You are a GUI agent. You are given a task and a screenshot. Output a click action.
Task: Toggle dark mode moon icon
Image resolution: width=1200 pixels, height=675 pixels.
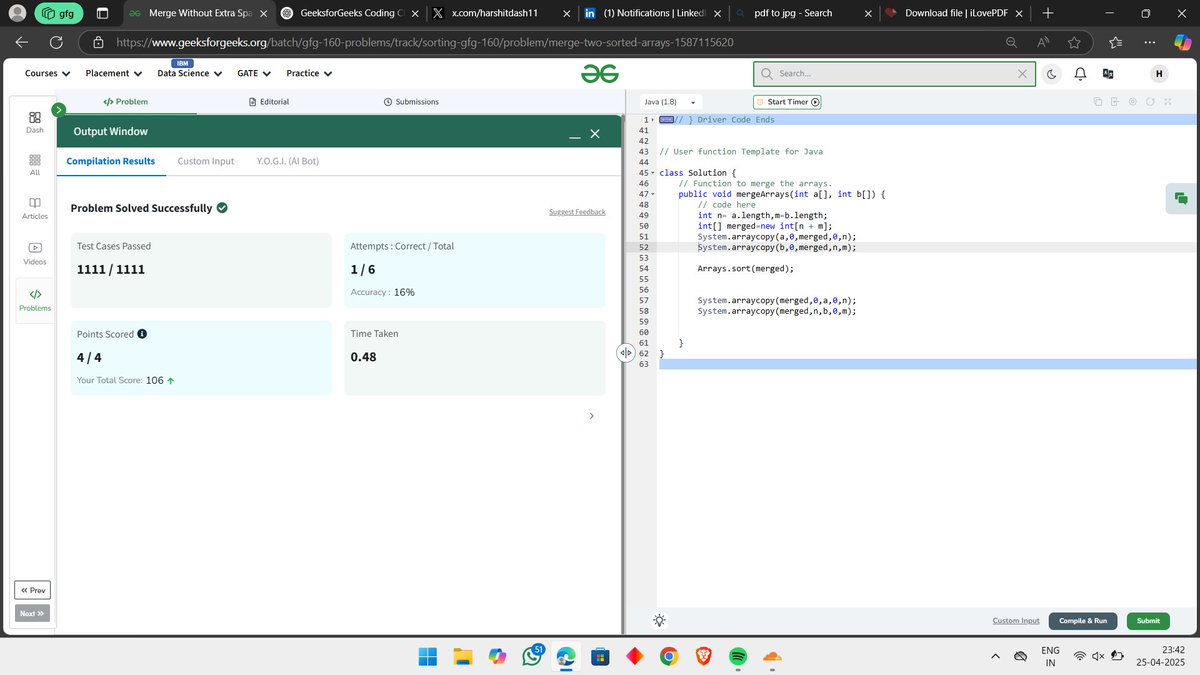coord(1053,73)
